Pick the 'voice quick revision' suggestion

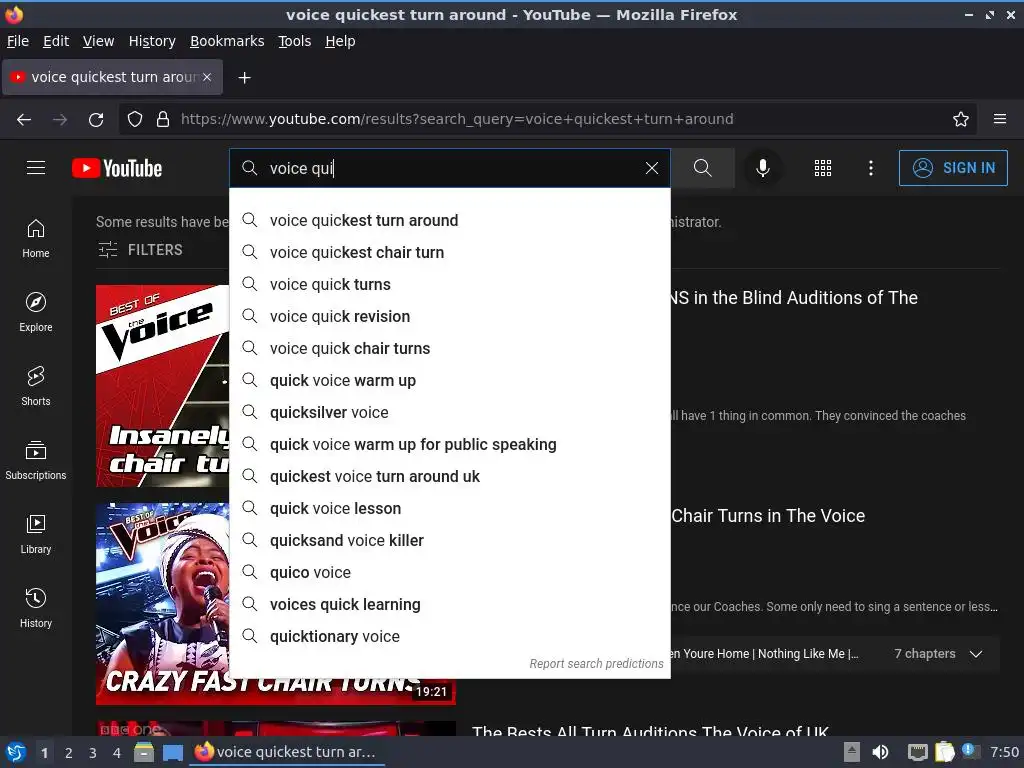450,316
